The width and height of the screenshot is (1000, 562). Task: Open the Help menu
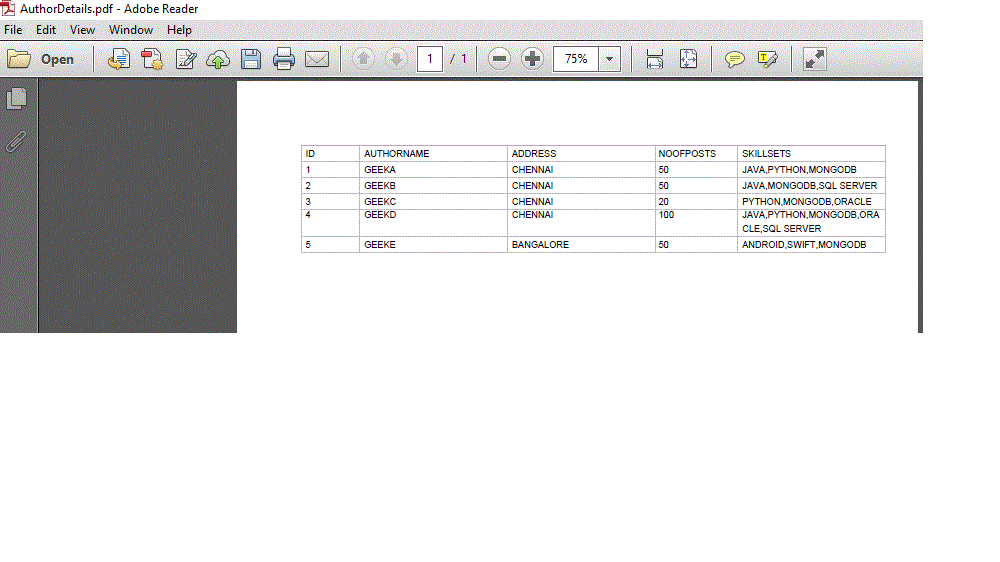[179, 30]
